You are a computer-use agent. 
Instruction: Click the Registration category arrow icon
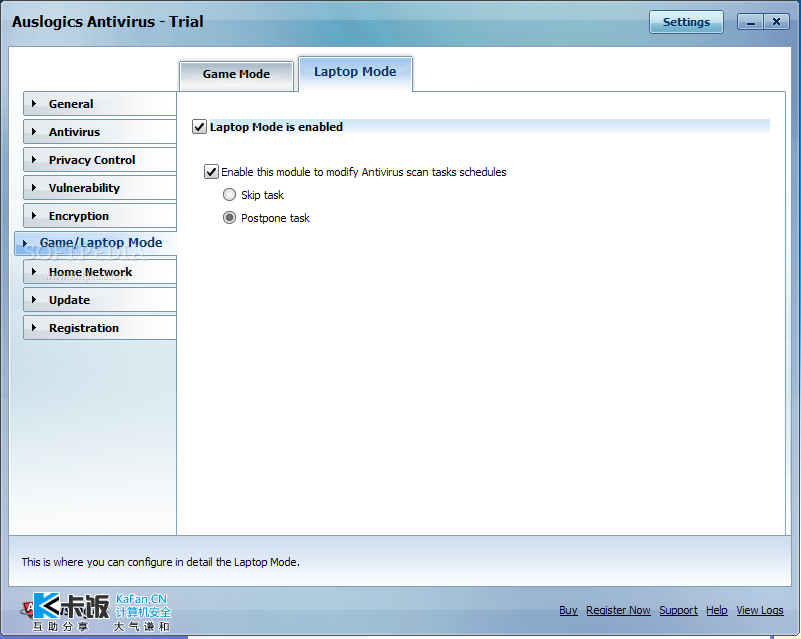(34, 328)
